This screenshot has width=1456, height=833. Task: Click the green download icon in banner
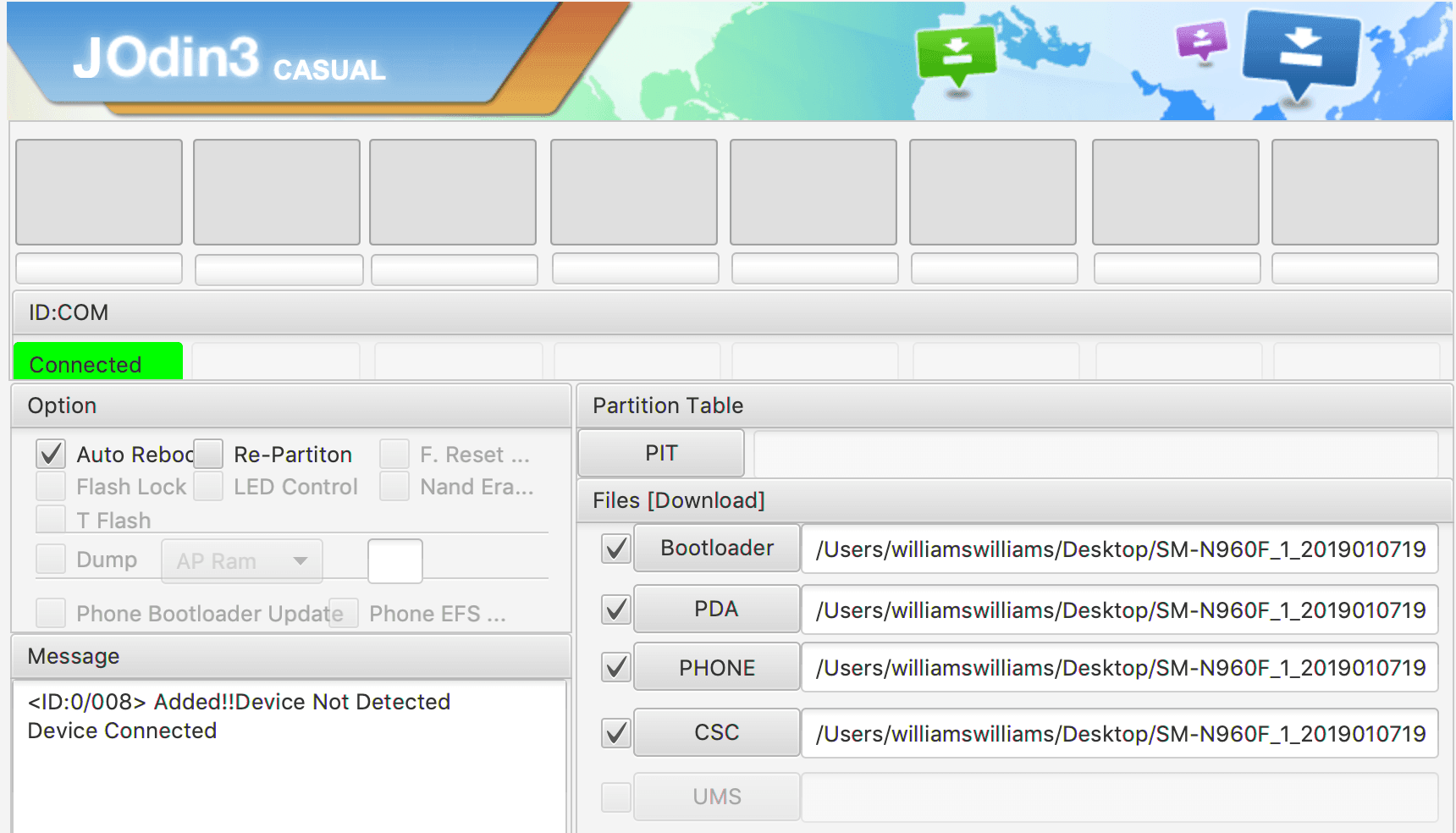pos(957,56)
